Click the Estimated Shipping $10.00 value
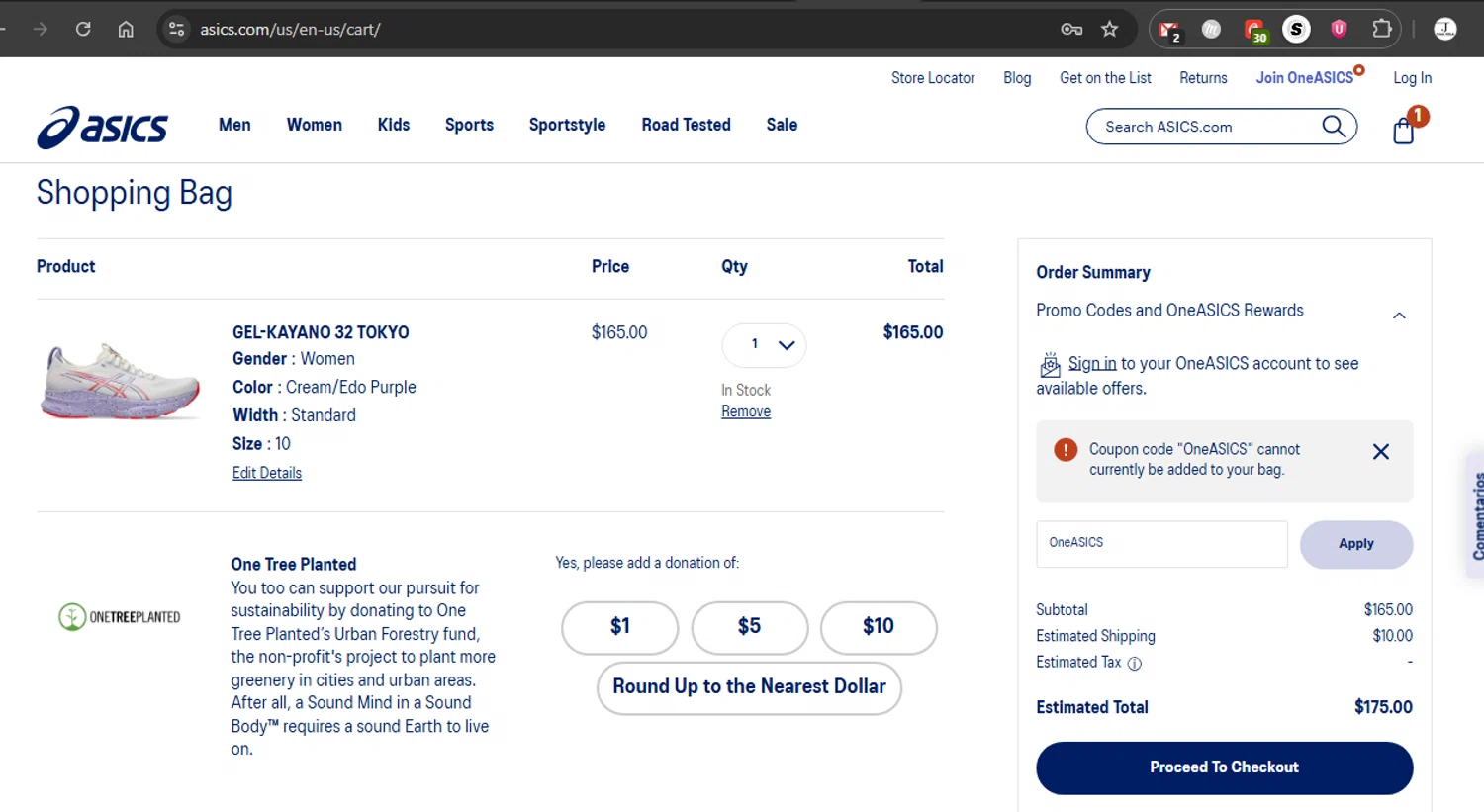1484x812 pixels. click(1392, 636)
